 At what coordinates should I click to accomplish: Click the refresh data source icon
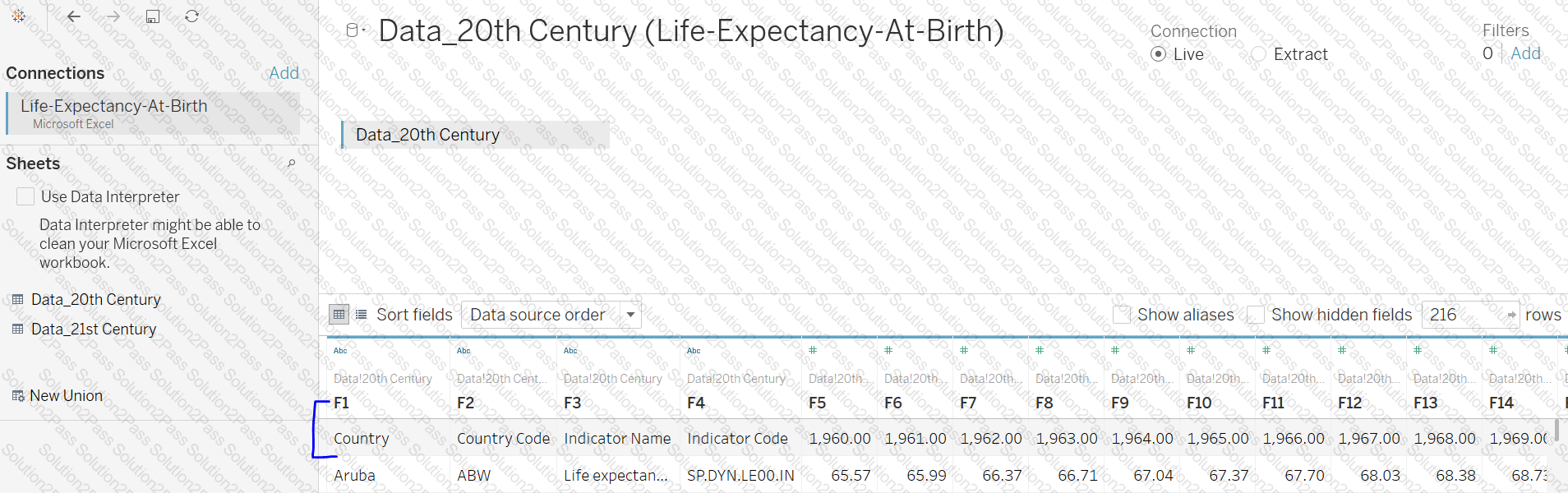point(191,16)
